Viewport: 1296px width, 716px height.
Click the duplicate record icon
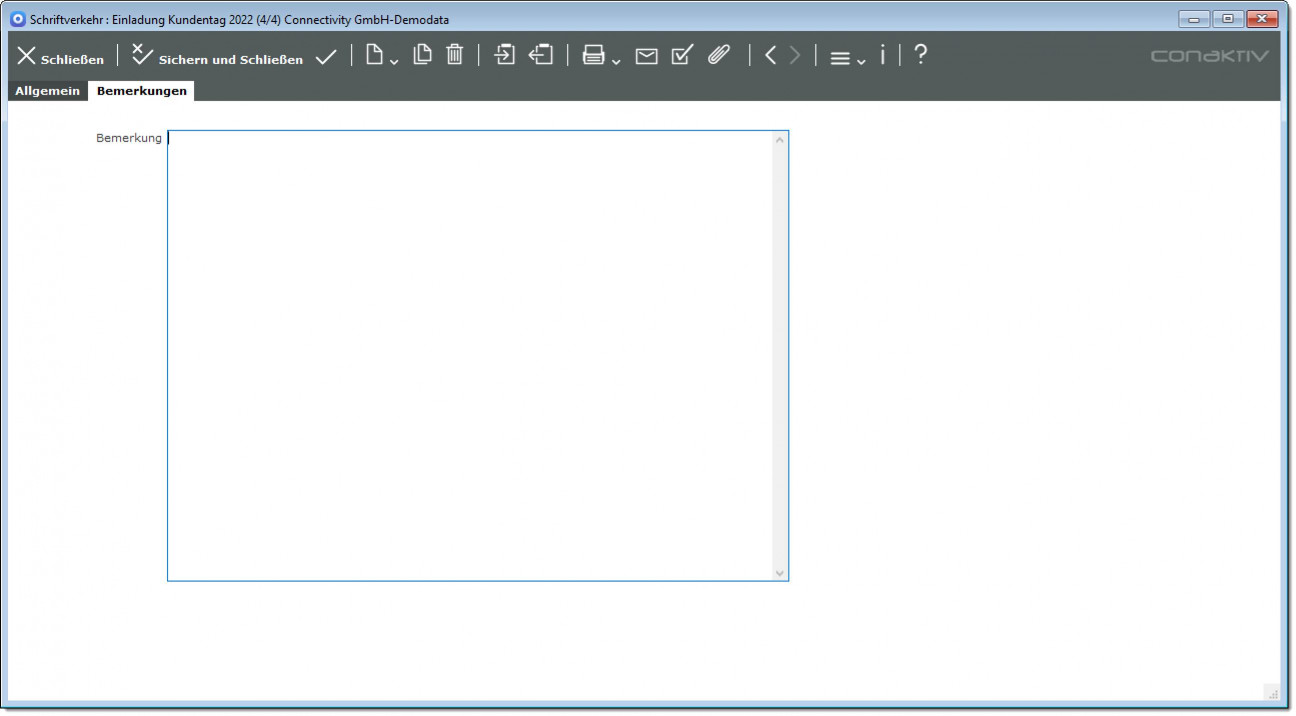point(422,55)
